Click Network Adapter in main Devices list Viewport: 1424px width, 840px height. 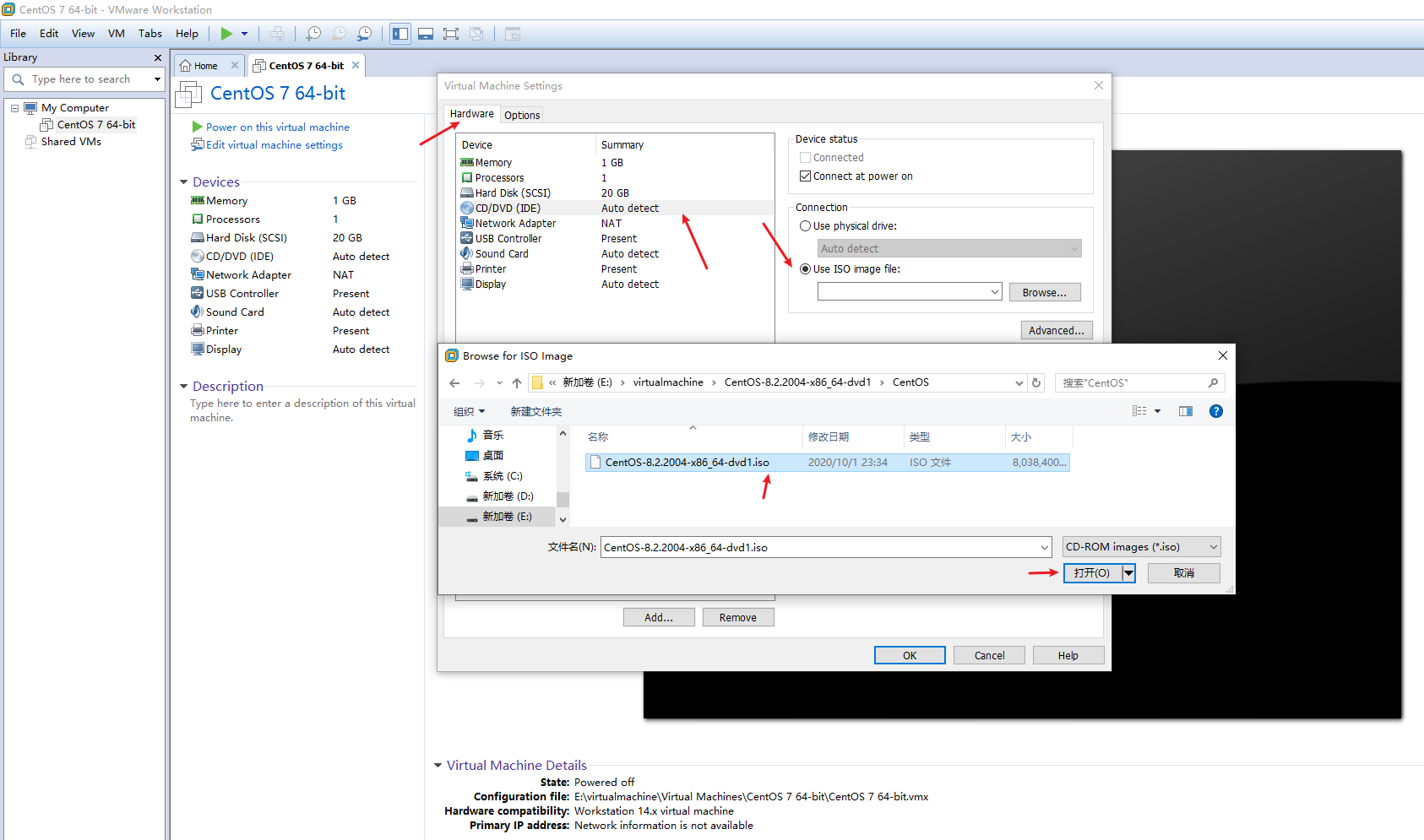[248, 275]
